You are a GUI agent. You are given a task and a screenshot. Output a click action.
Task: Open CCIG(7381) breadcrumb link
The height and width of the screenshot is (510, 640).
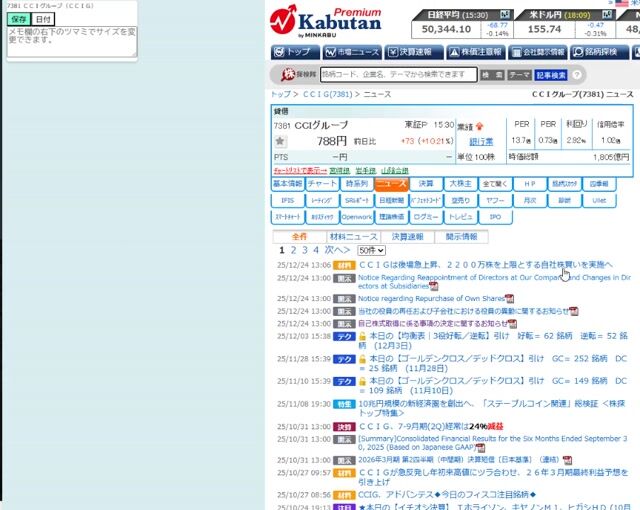pos(327,95)
